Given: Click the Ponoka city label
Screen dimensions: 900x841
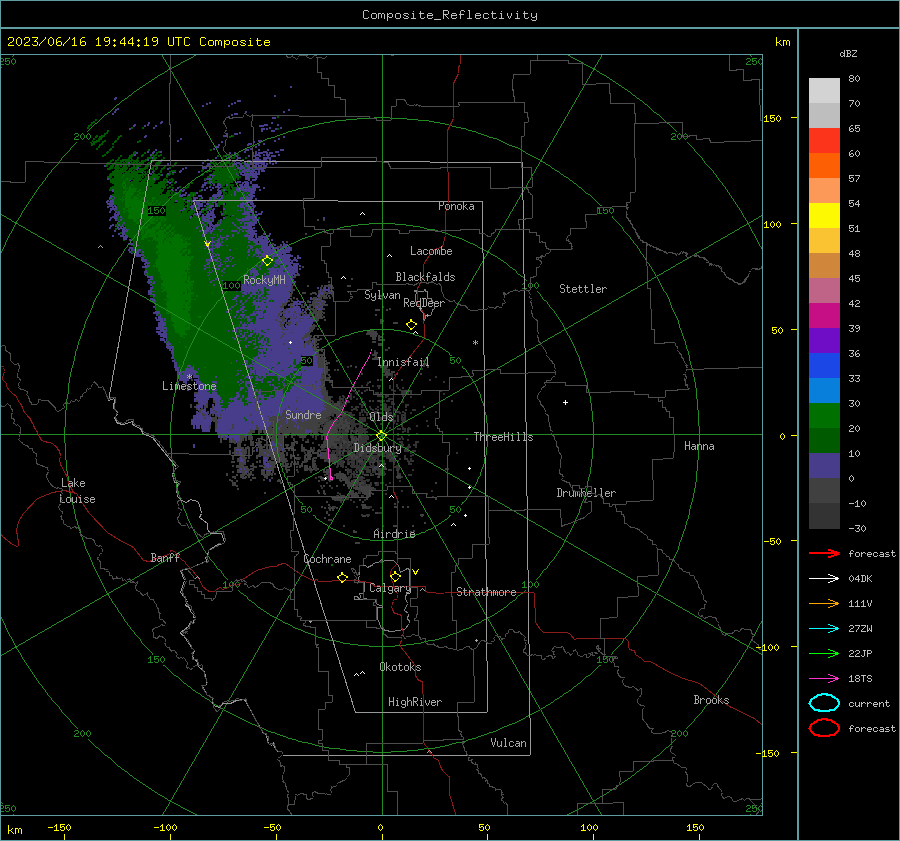Looking at the screenshot, I should (x=456, y=206).
